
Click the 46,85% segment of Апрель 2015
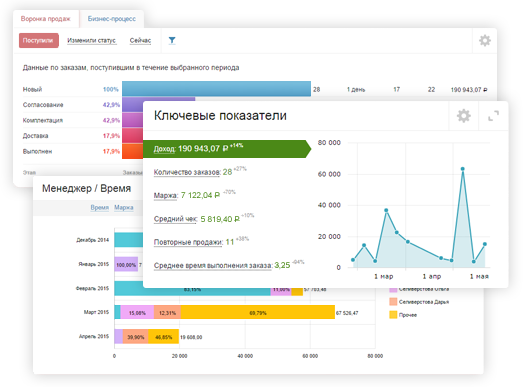tap(163, 337)
